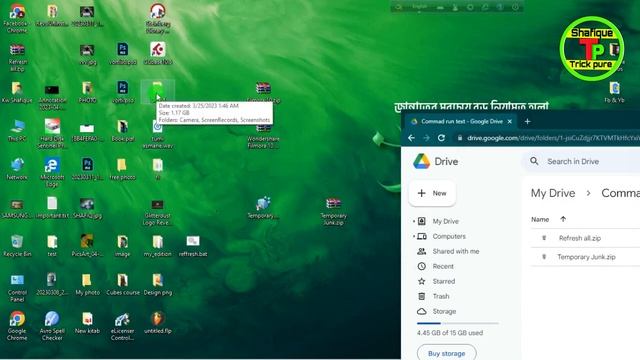
Task: Click the Drive storage usage bar
Action: point(458,323)
